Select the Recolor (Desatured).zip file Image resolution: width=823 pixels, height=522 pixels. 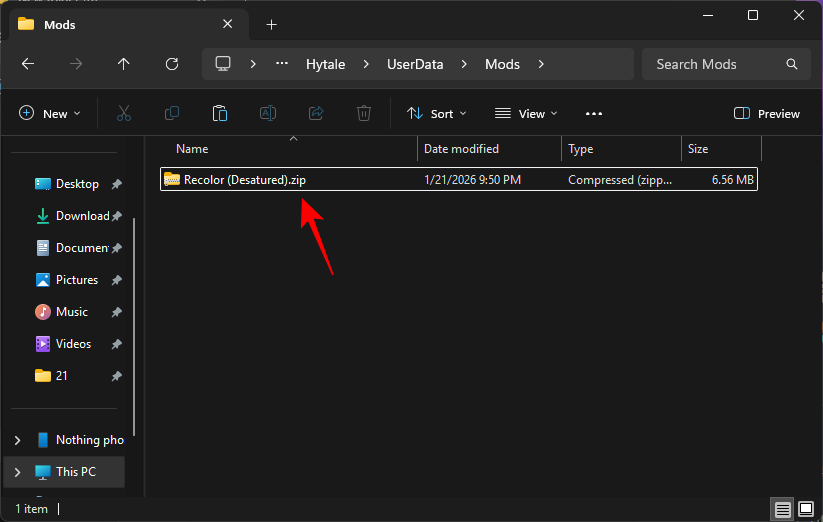point(246,180)
